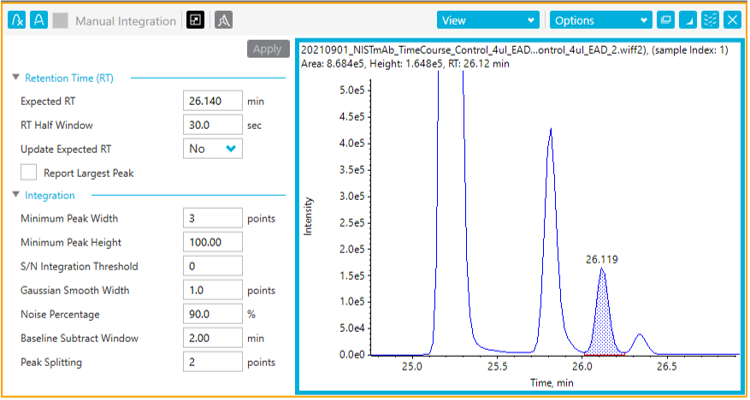Click the corner triangle icon in top-right toolbar

pos(689,20)
